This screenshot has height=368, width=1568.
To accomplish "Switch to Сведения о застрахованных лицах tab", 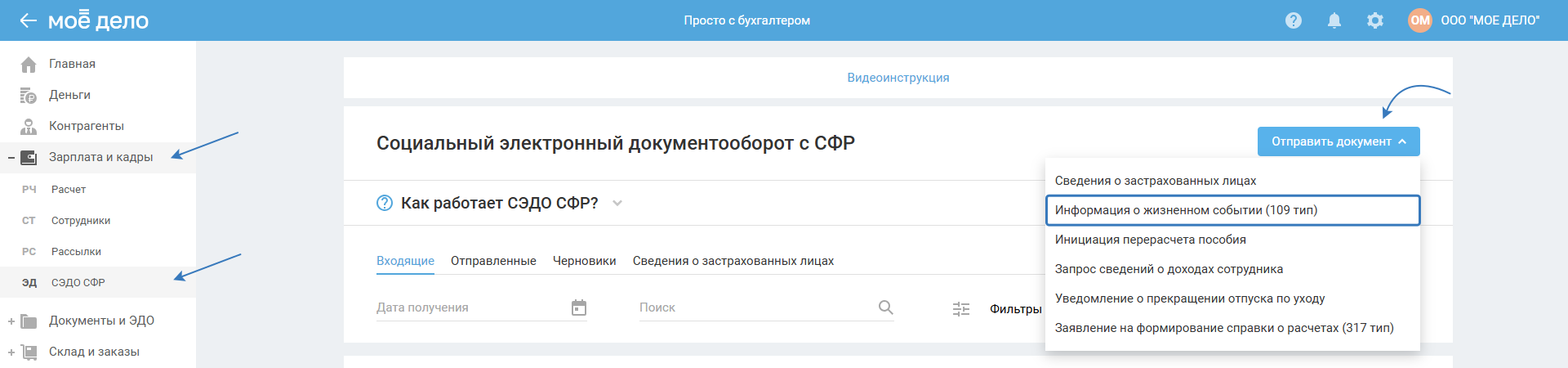I will click(x=733, y=261).
